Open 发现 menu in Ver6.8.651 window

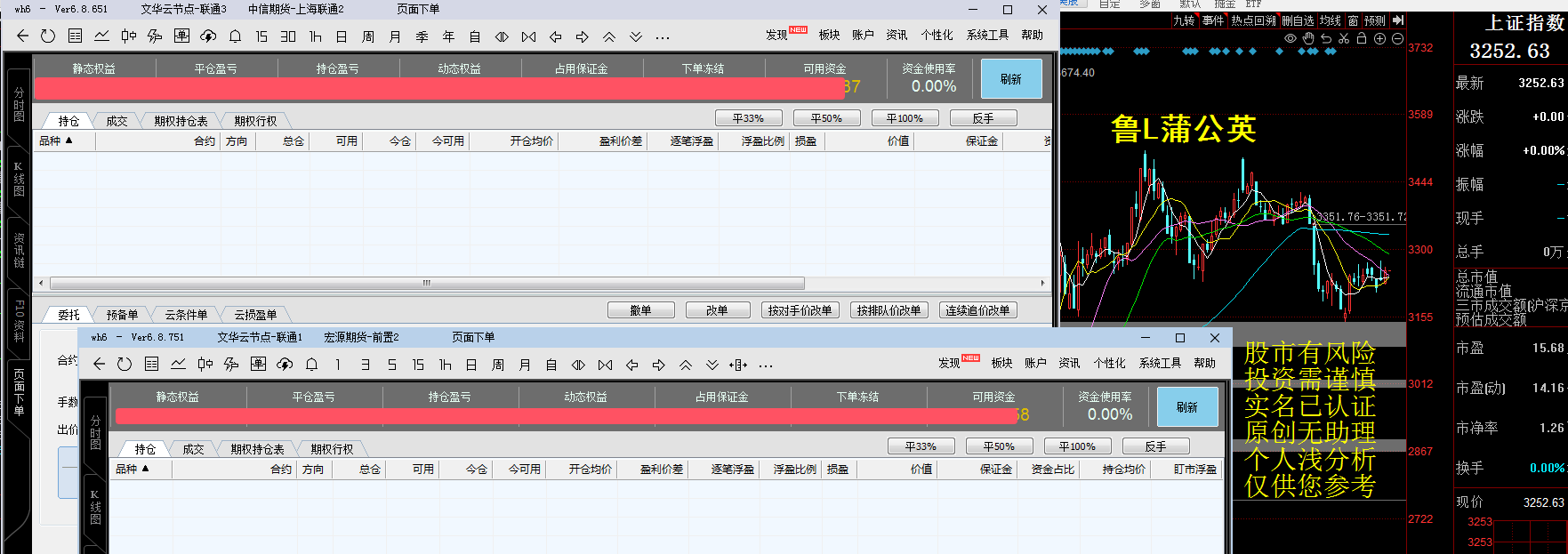tap(776, 35)
